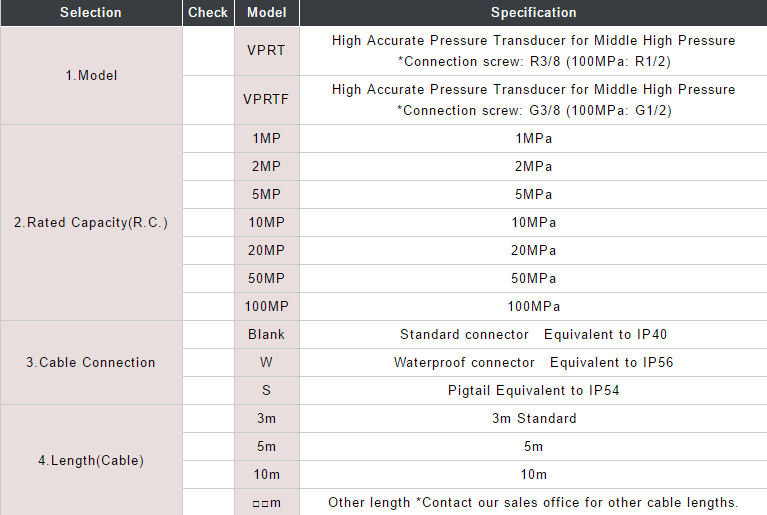Select the VPRTF model cell
767x515 pixels.
[267, 100]
